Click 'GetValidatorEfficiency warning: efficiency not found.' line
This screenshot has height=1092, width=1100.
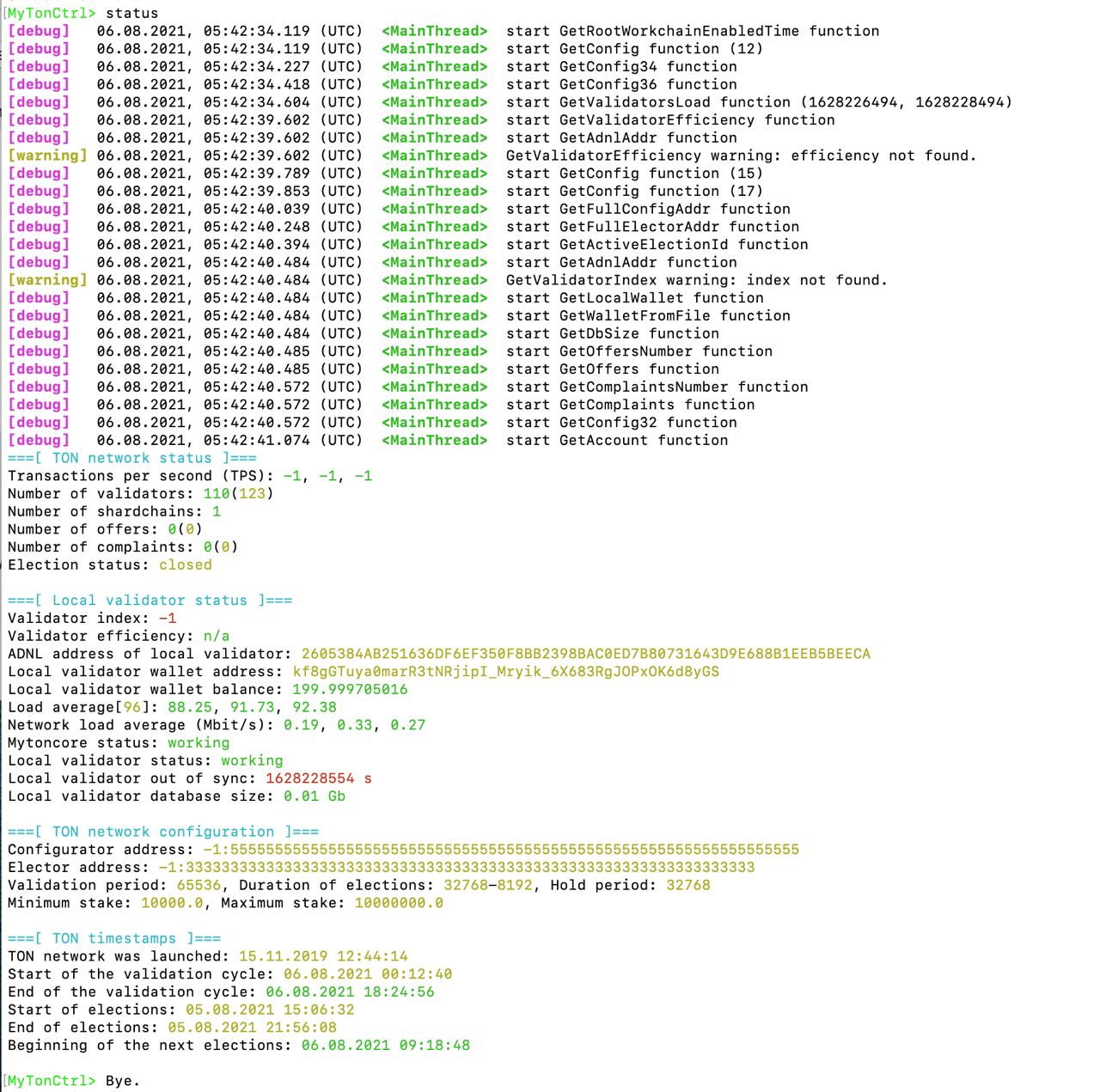click(741, 156)
